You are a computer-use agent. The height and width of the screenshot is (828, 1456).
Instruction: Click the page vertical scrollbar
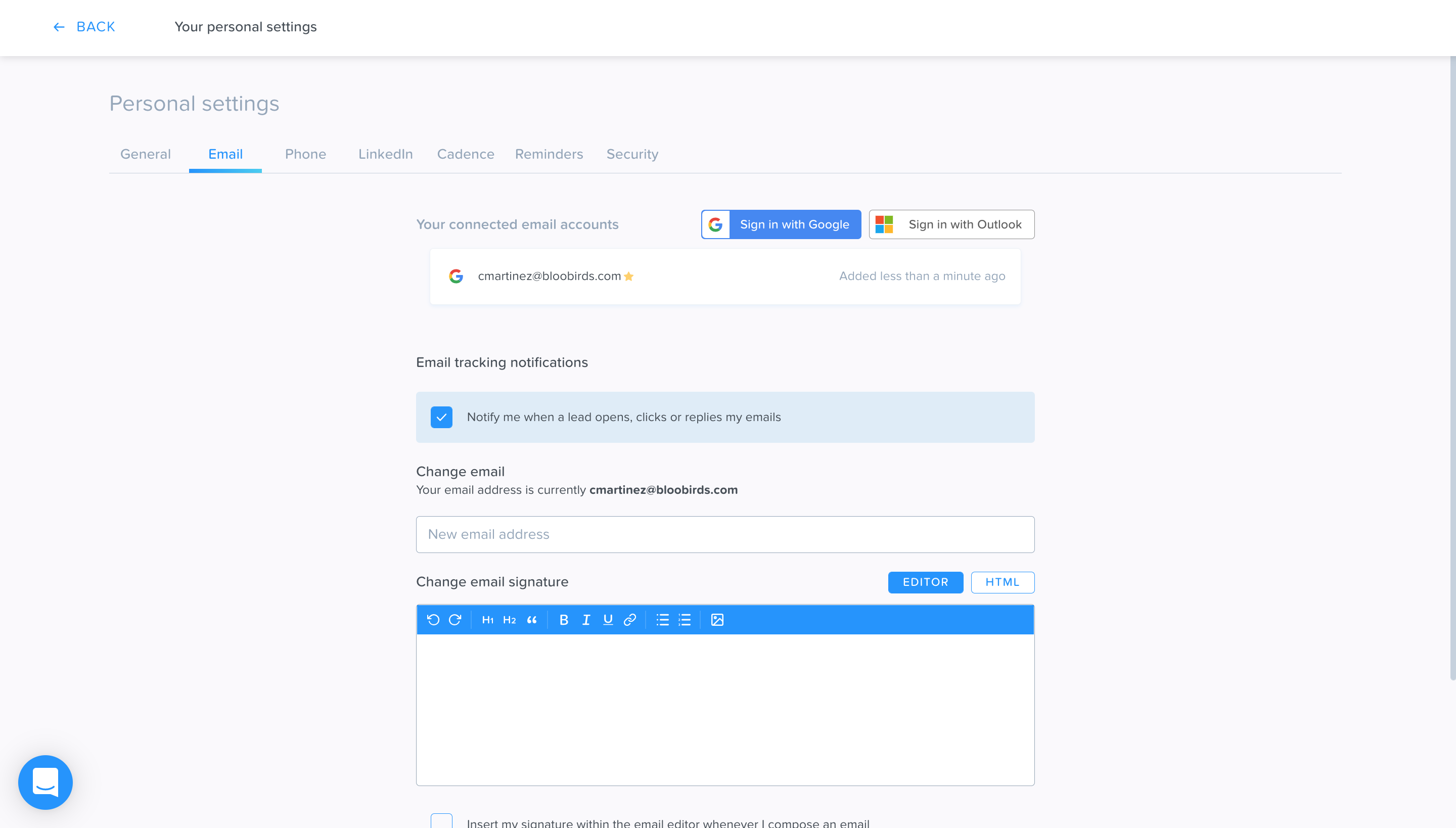pos(1452,367)
